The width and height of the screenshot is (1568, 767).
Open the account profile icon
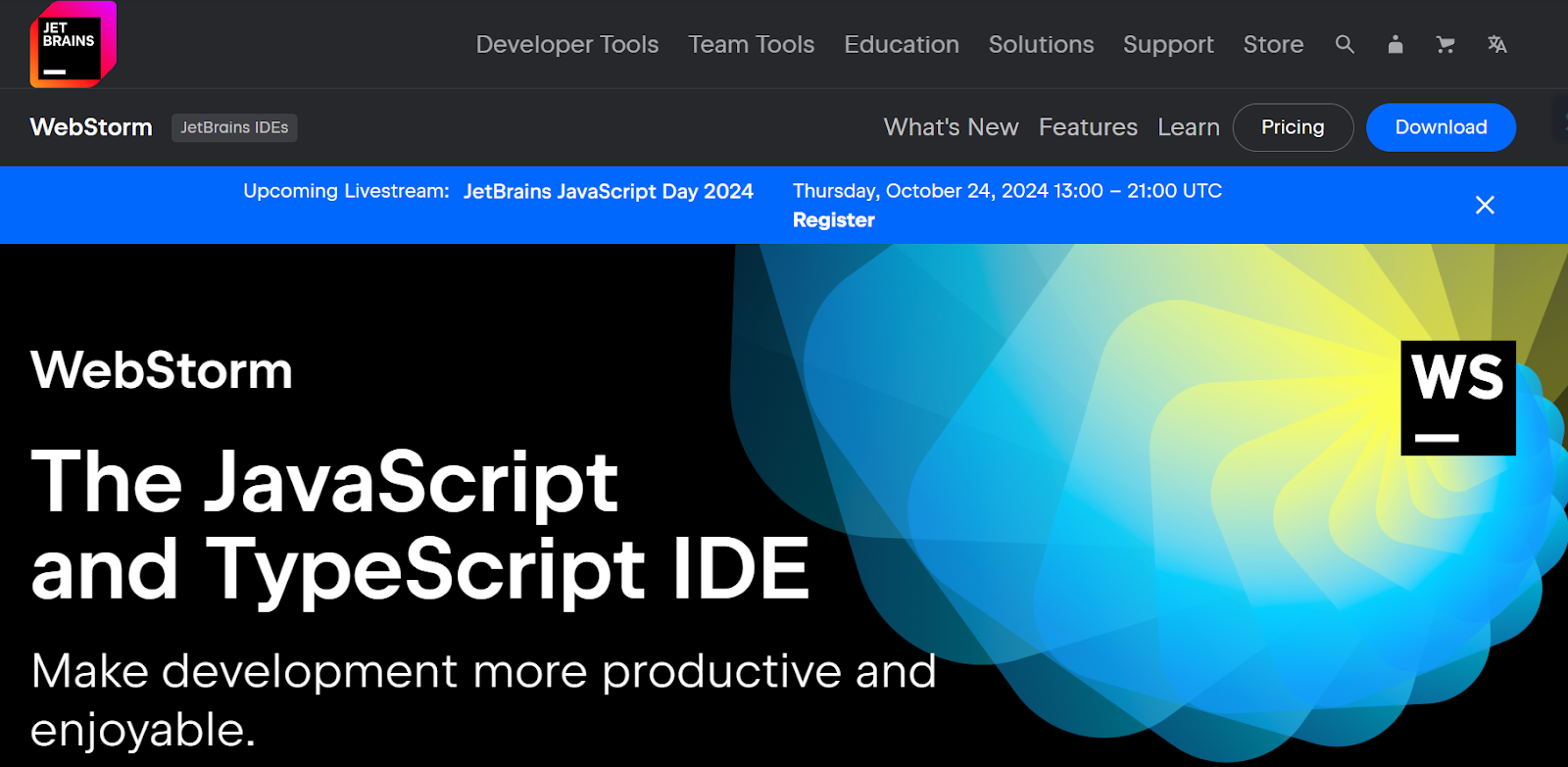point(1396,44)
